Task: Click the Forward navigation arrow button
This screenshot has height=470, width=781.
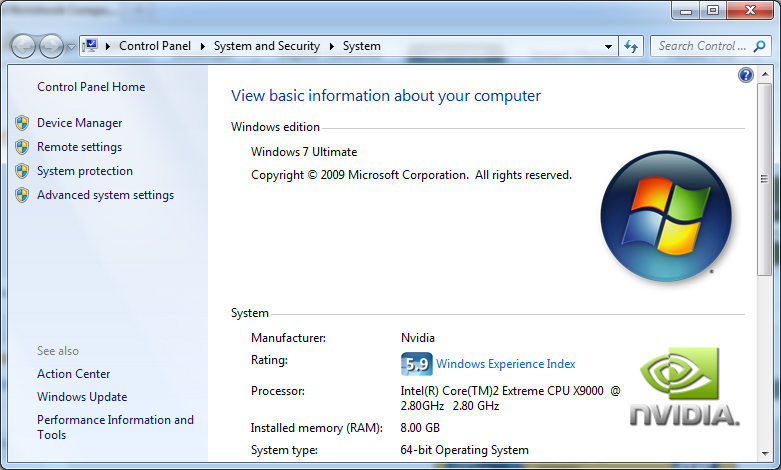Action: pos(51,47)
